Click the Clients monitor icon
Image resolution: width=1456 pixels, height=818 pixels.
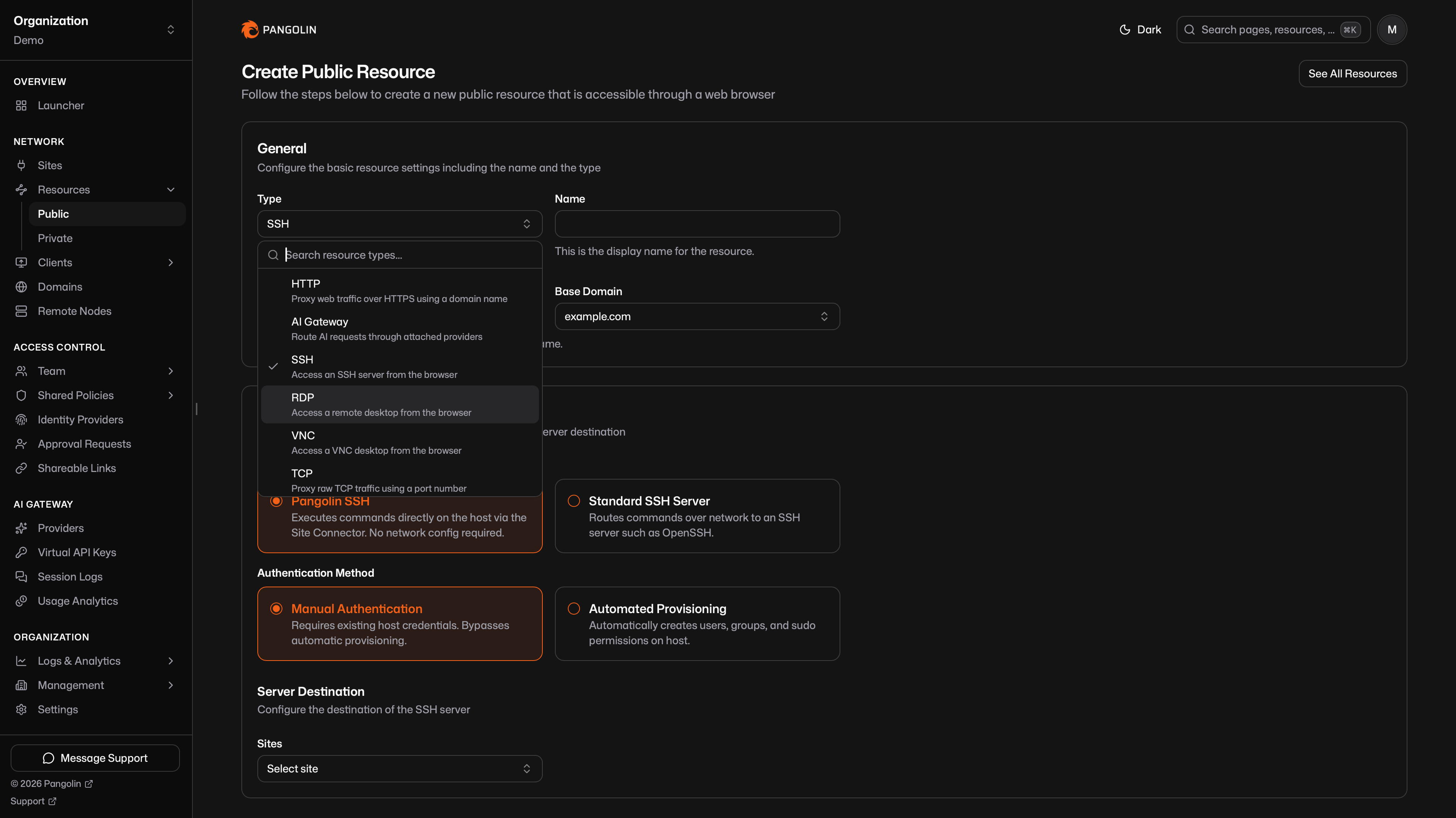point(21,263)
